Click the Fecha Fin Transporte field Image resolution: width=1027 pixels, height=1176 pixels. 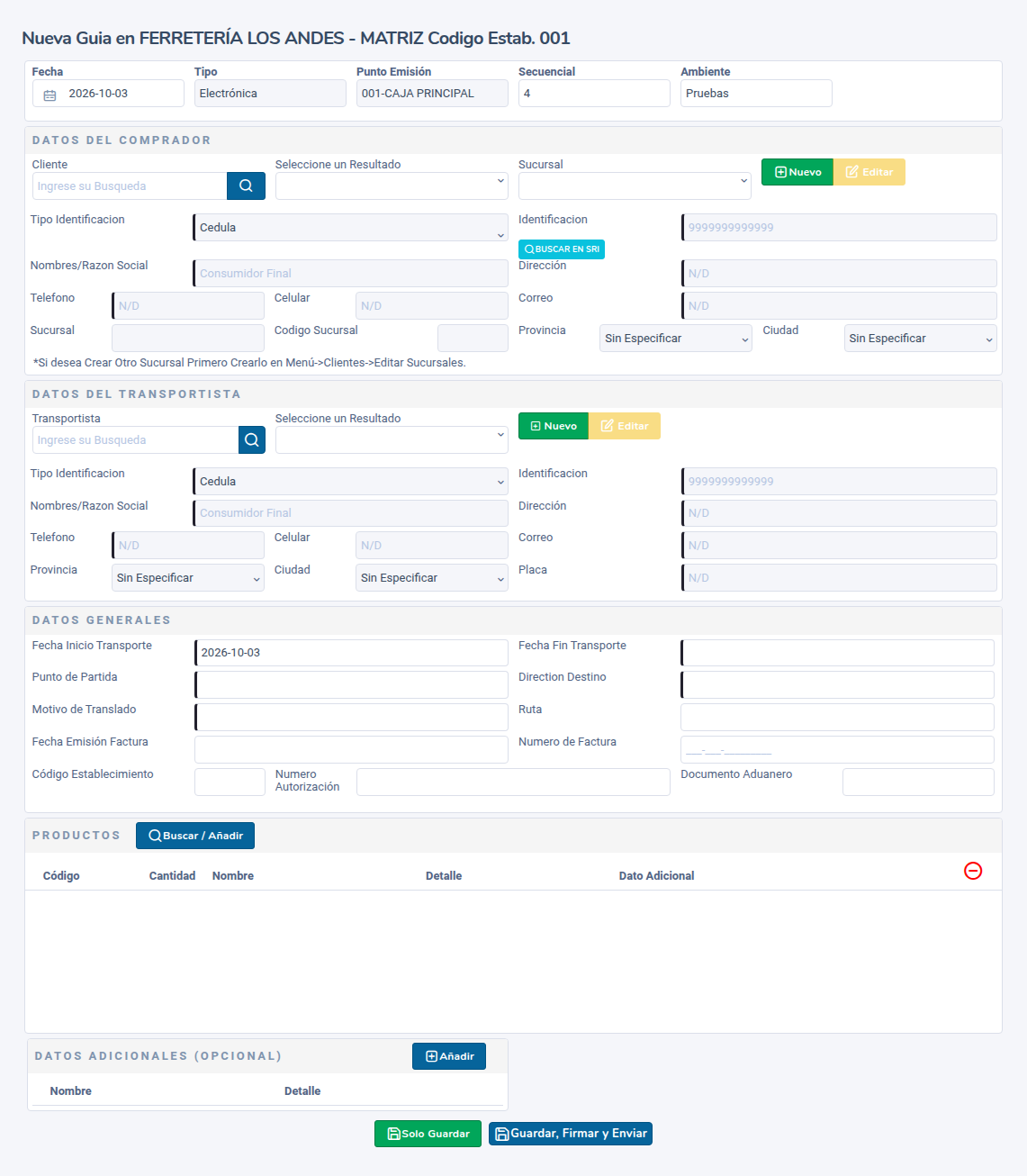click(x=837, y=653)
